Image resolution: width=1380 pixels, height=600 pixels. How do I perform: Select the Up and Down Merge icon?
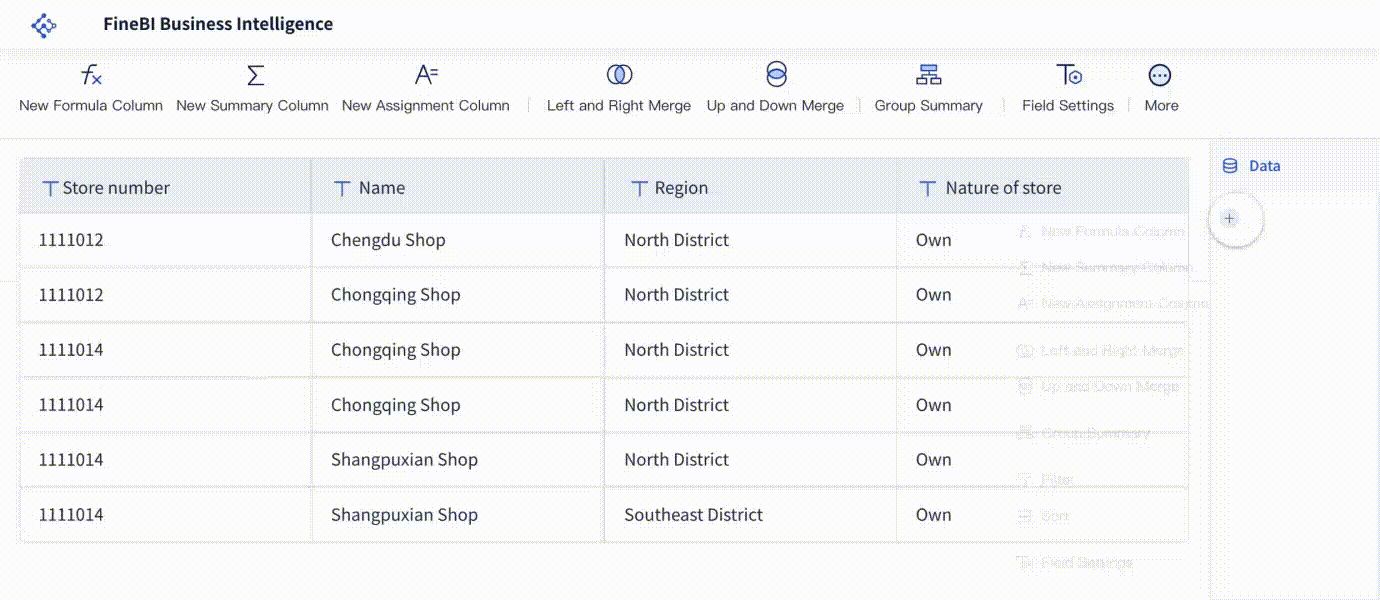(x=776, y=74)
